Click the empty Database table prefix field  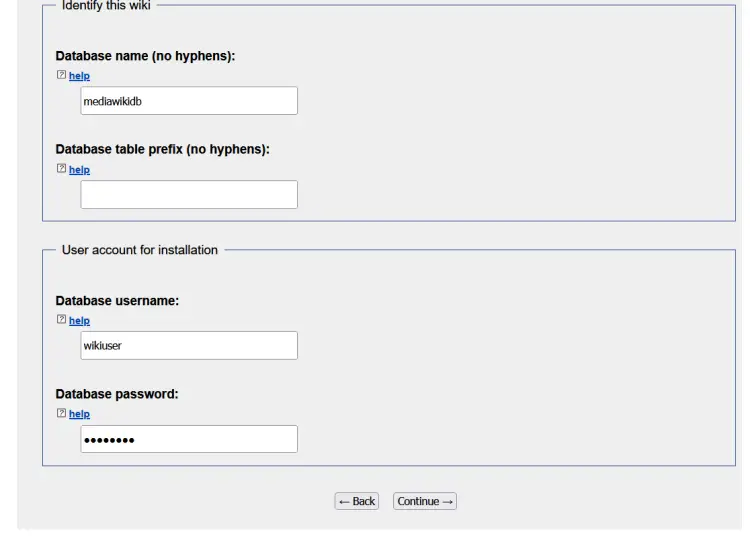tap(189, 195)
